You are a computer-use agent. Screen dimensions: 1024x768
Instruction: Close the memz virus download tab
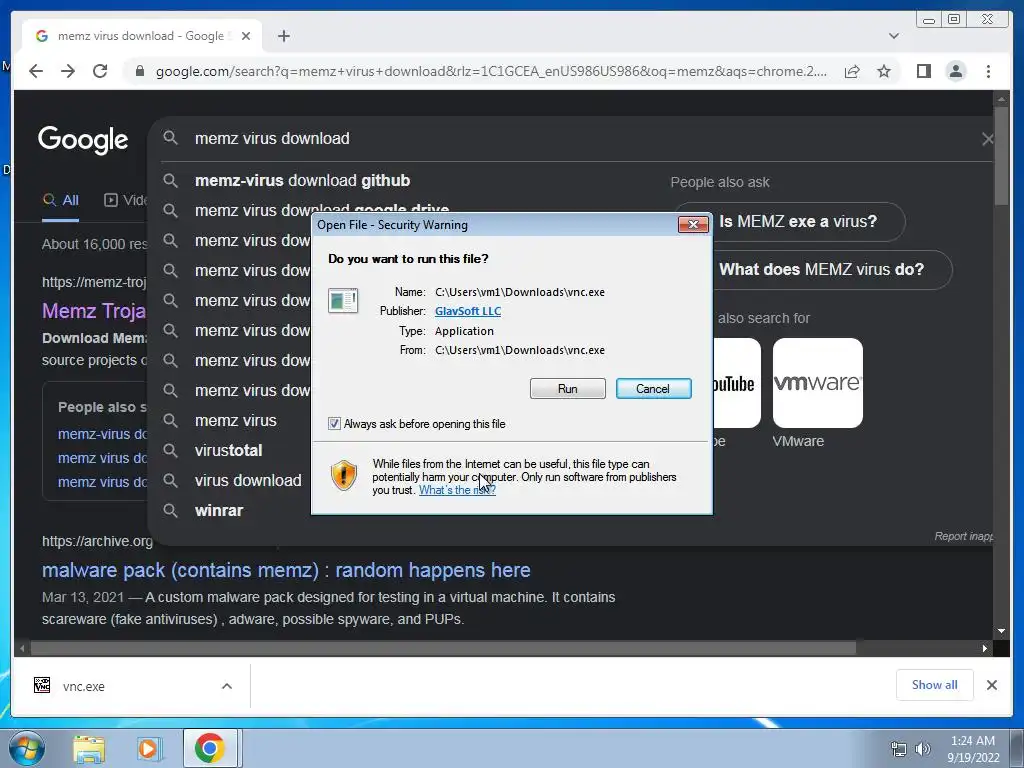tap(246, 36)
